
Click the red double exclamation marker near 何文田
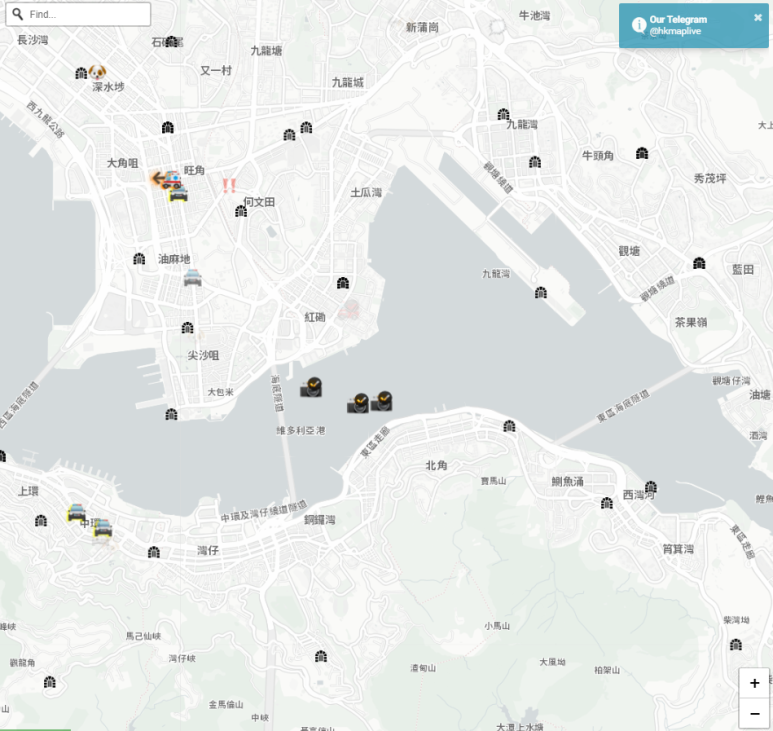(x=229, y=185)
